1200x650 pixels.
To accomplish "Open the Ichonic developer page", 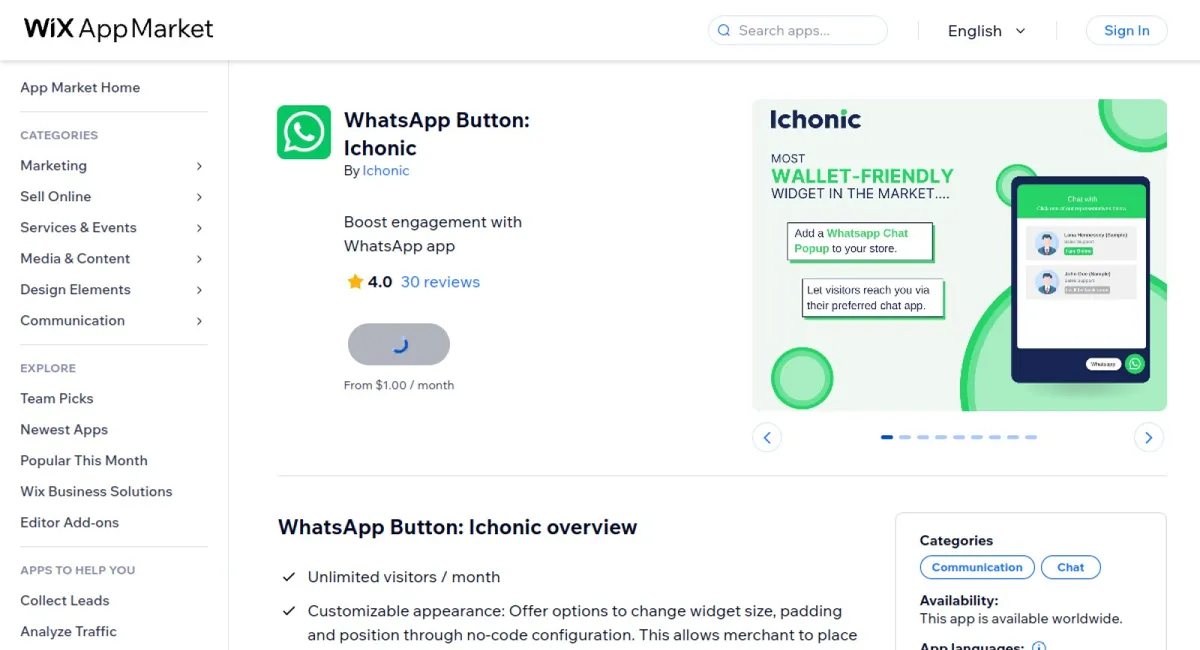I will coord(386,170).
